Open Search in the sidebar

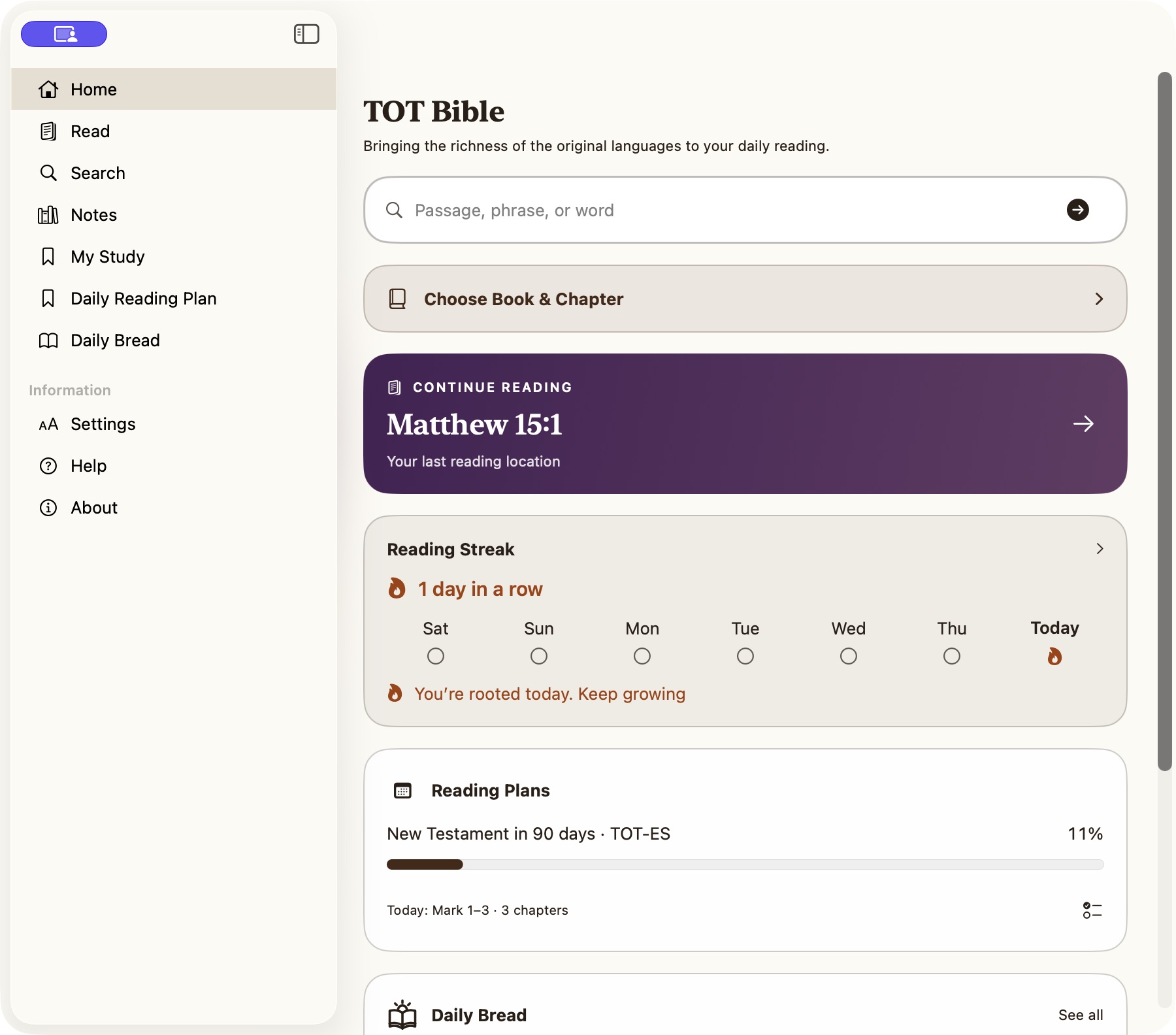[174, 172]
